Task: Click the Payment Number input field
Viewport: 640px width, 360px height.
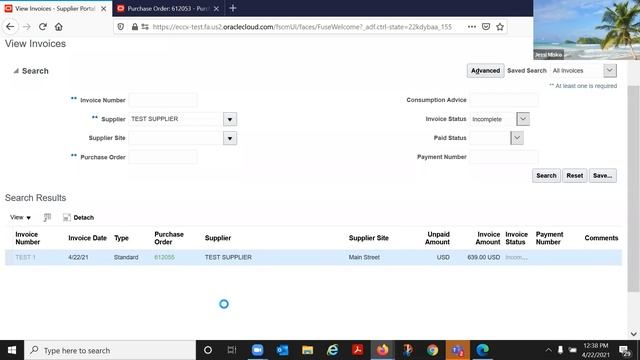Action: click(504, 157)
